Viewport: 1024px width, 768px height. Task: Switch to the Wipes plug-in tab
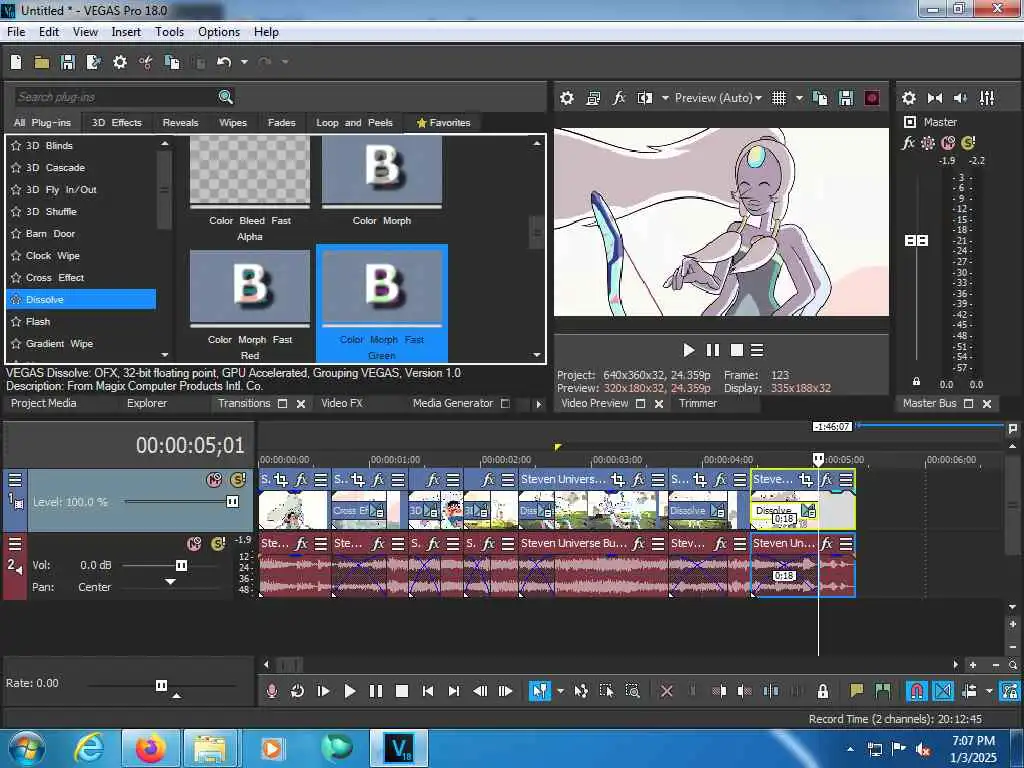click(233, 123)
